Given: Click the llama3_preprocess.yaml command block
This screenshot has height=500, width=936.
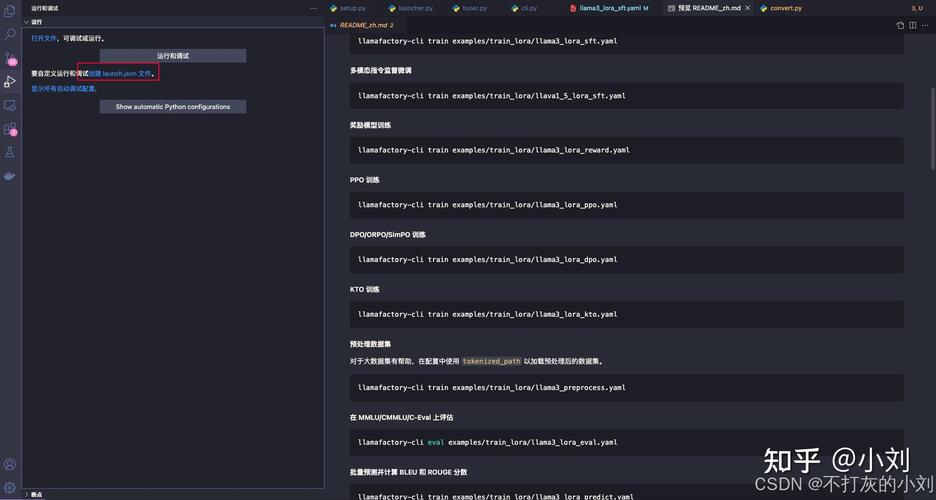Looking at the screenshot, I should click(x=626, y=388).
